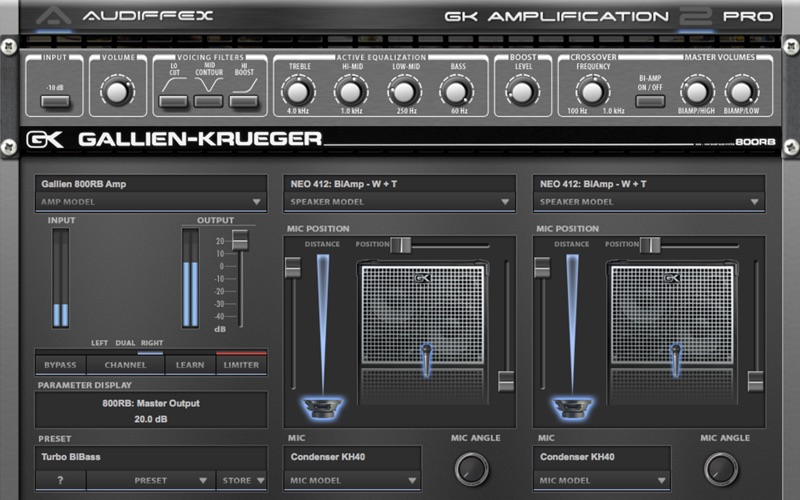
Task: Toggle the Bi-Amp On/Off switch
Action: coord(650,101)
